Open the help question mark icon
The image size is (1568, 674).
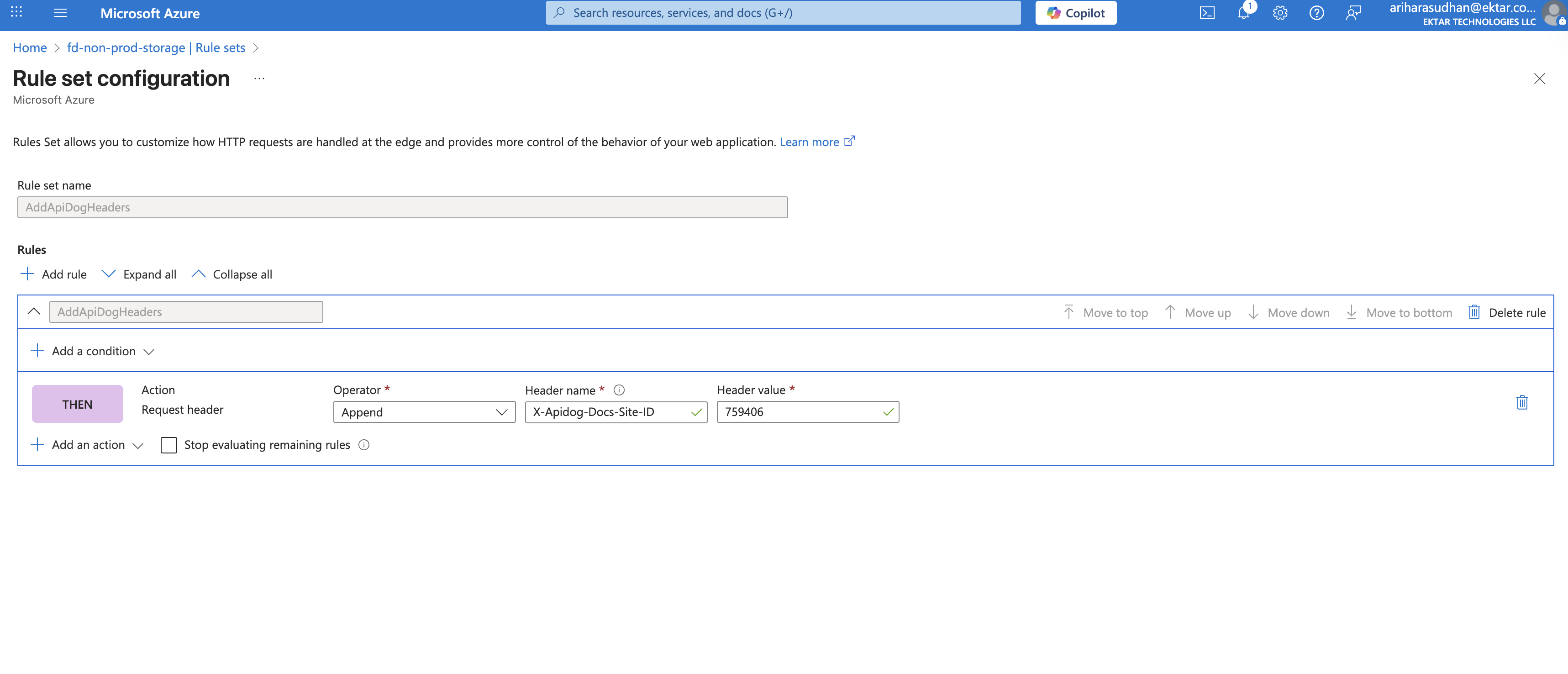(x=1316, y=13)
